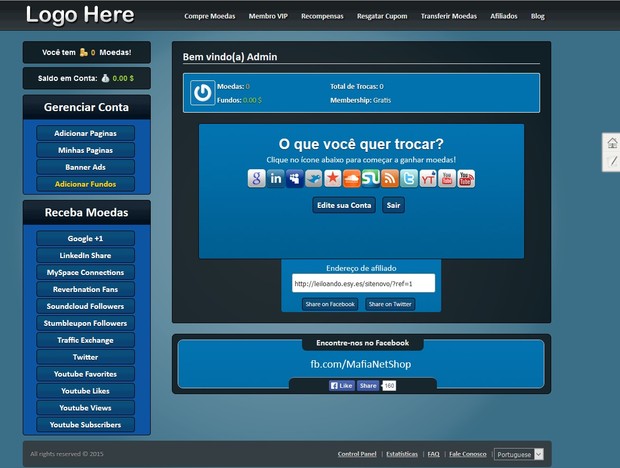620x468 pixels.
Task: Open Compre Moedas in top menu
Action: point(210,16)
